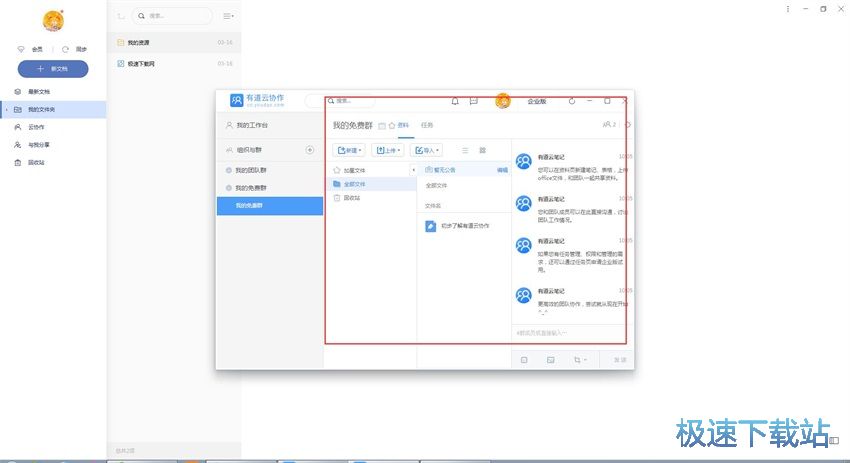Image resolution: width=850 pixels, height=463 pixels.
Task: Open the screenshot crop dropdown in the chat toolbar
Action: (580, 360)
